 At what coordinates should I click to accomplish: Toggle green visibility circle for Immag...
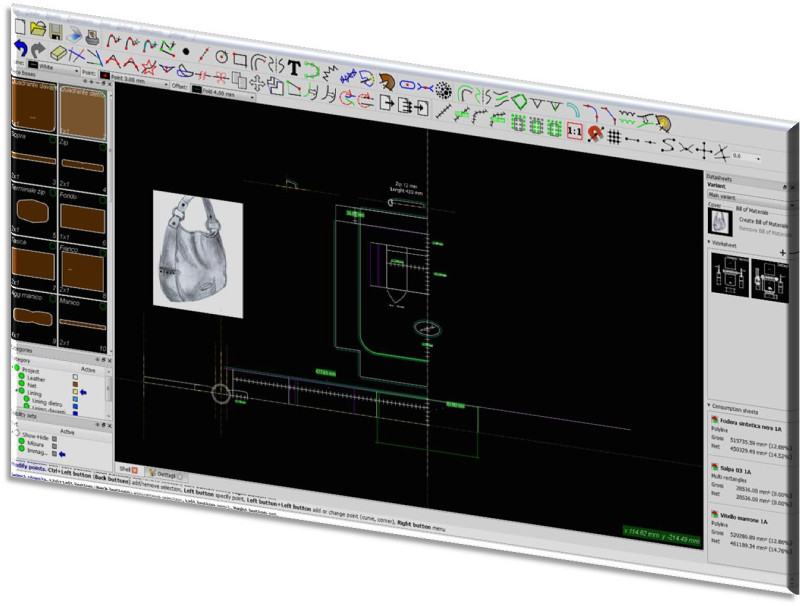22,449
